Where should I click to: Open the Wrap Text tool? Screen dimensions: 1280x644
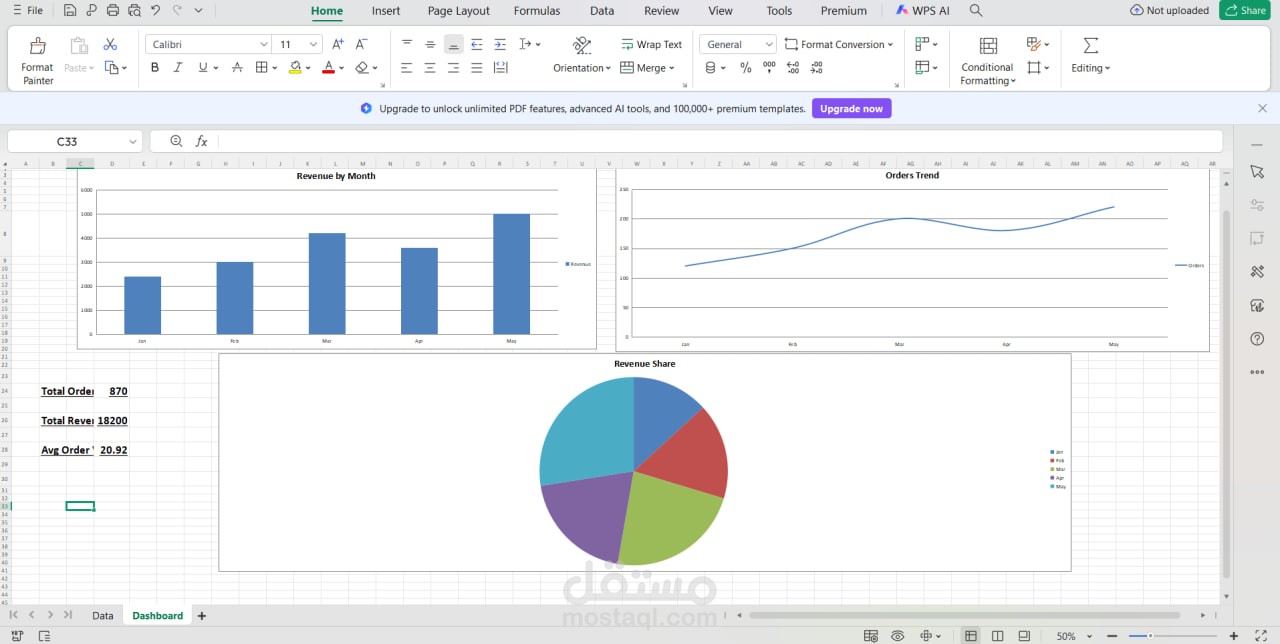[652, 44]
